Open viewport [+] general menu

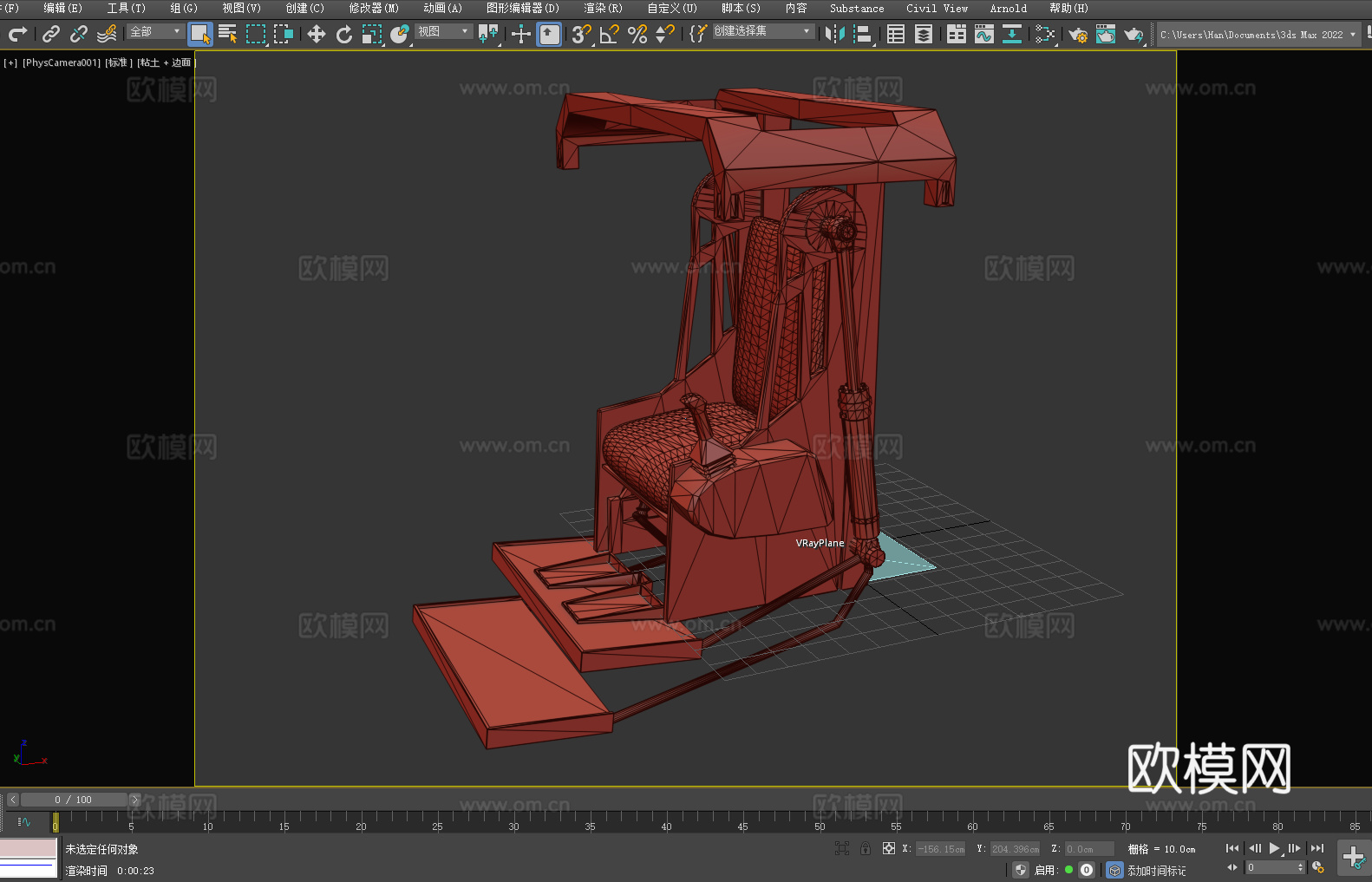(x=10, y=62)
